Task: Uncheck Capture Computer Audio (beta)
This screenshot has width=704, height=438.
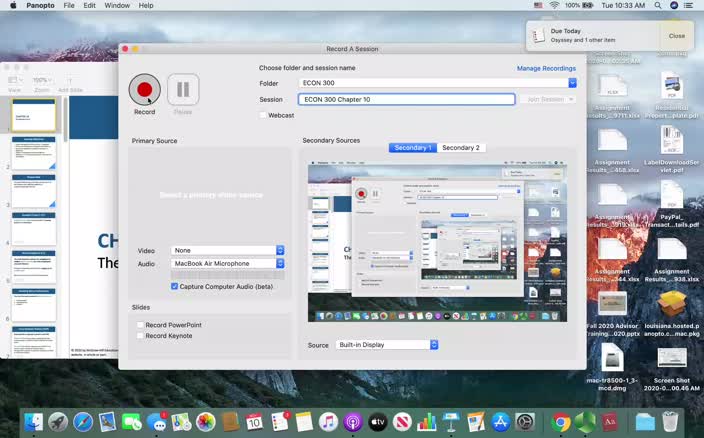Action: (x=174, y=286)
